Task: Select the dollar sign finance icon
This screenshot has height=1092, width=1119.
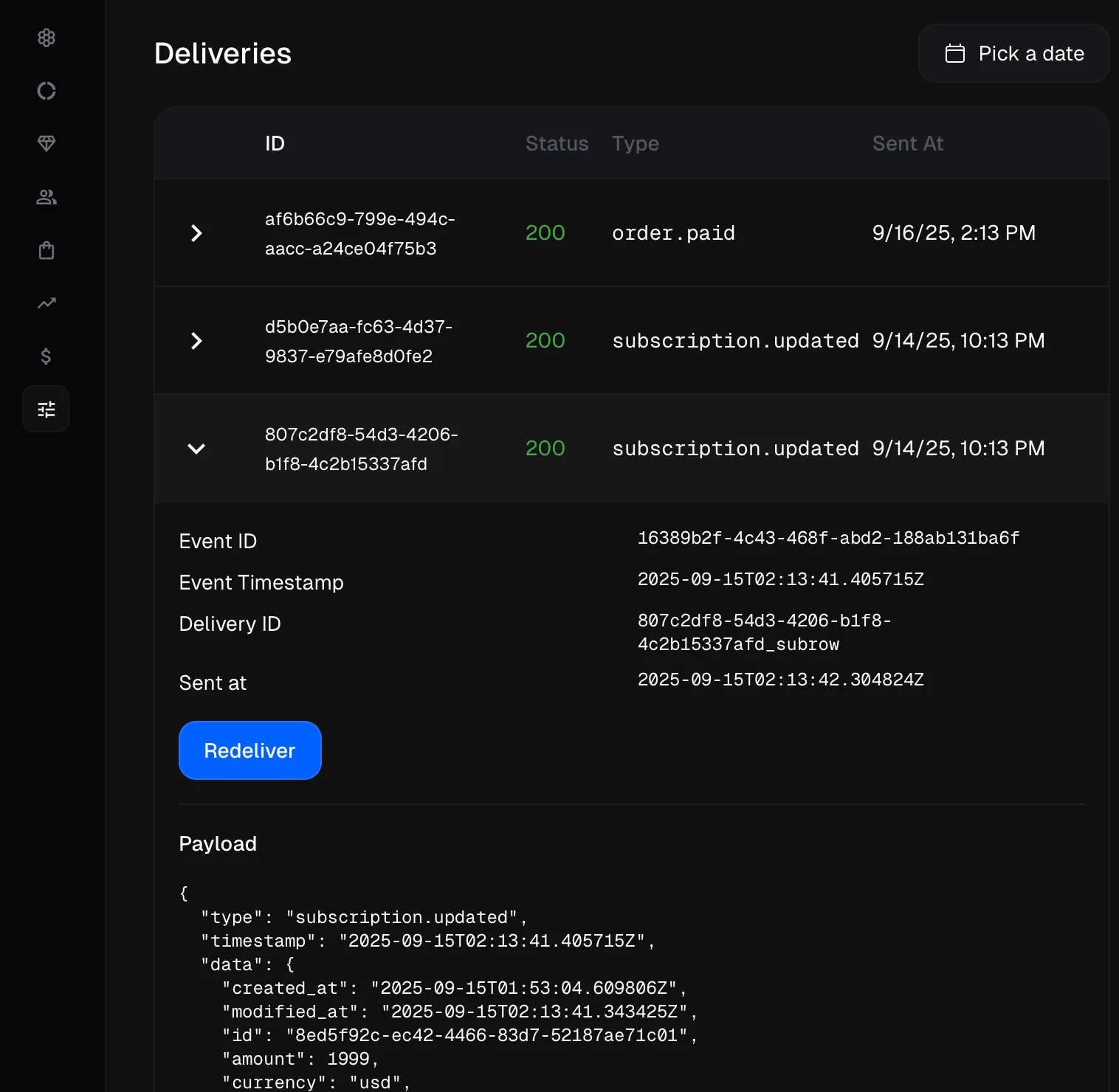Action: pos(46,356)
